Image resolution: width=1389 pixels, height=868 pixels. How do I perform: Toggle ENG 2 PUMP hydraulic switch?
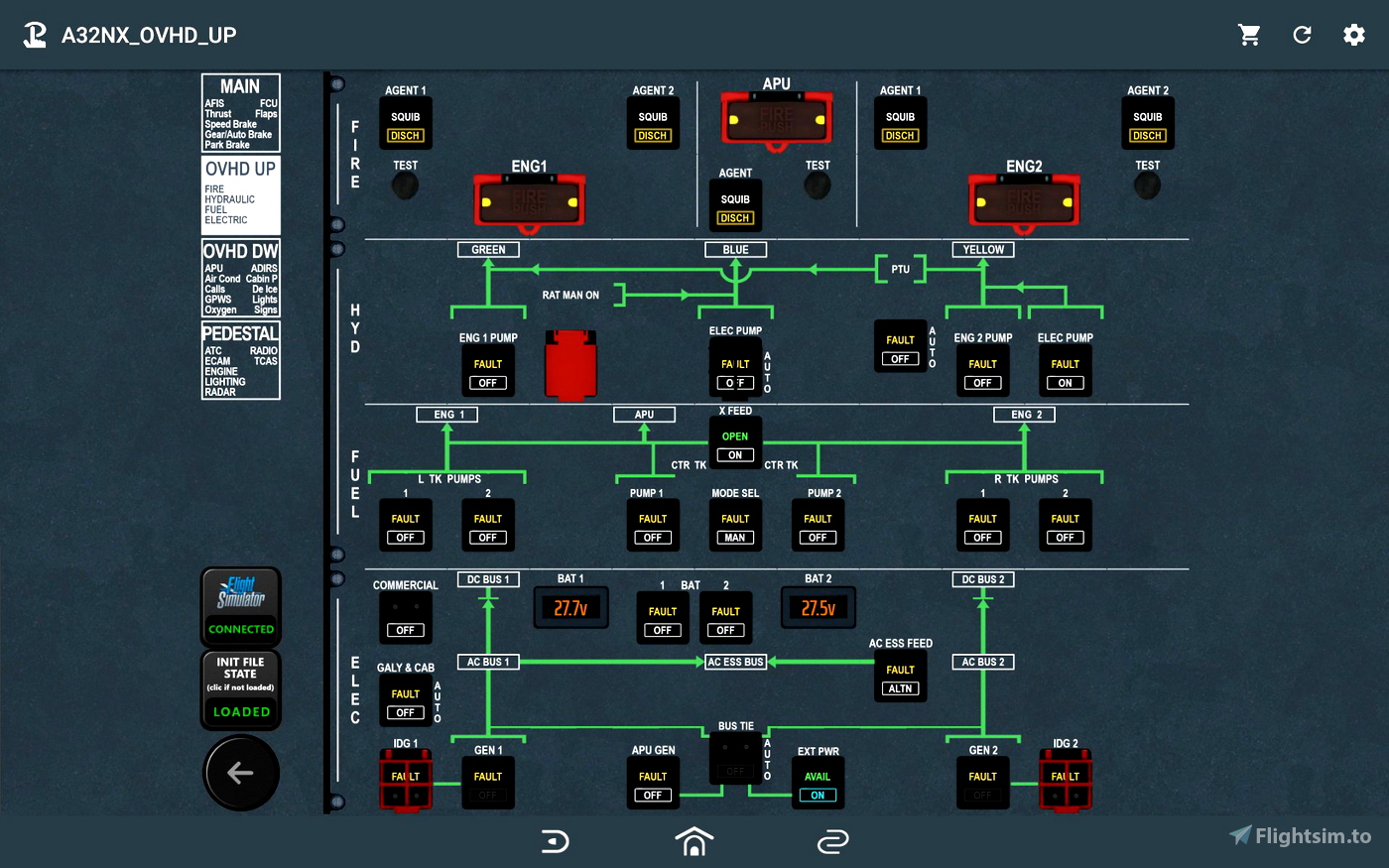(982, 372)
